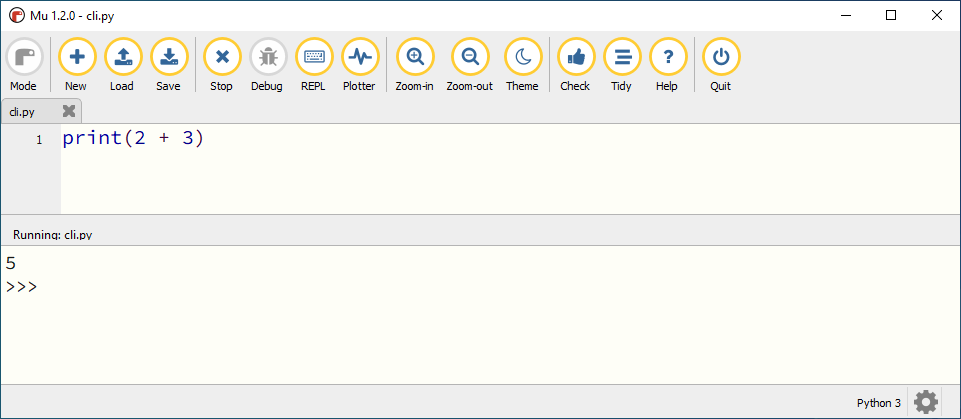Start the Debug tool
This screenshot has width=961, height=419.
point(267,64)
